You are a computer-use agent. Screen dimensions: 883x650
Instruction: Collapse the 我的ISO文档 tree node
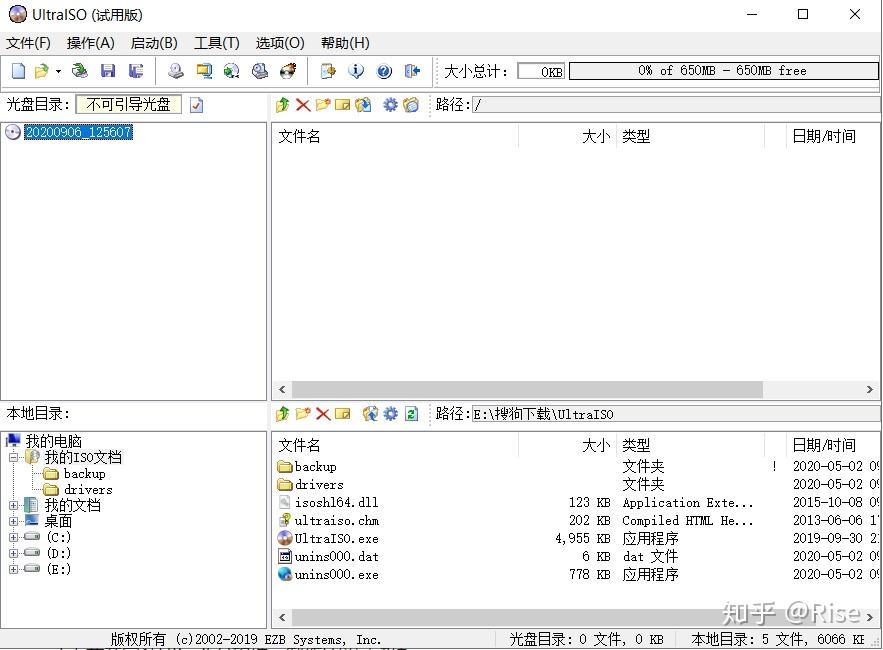tap(14, 457)
